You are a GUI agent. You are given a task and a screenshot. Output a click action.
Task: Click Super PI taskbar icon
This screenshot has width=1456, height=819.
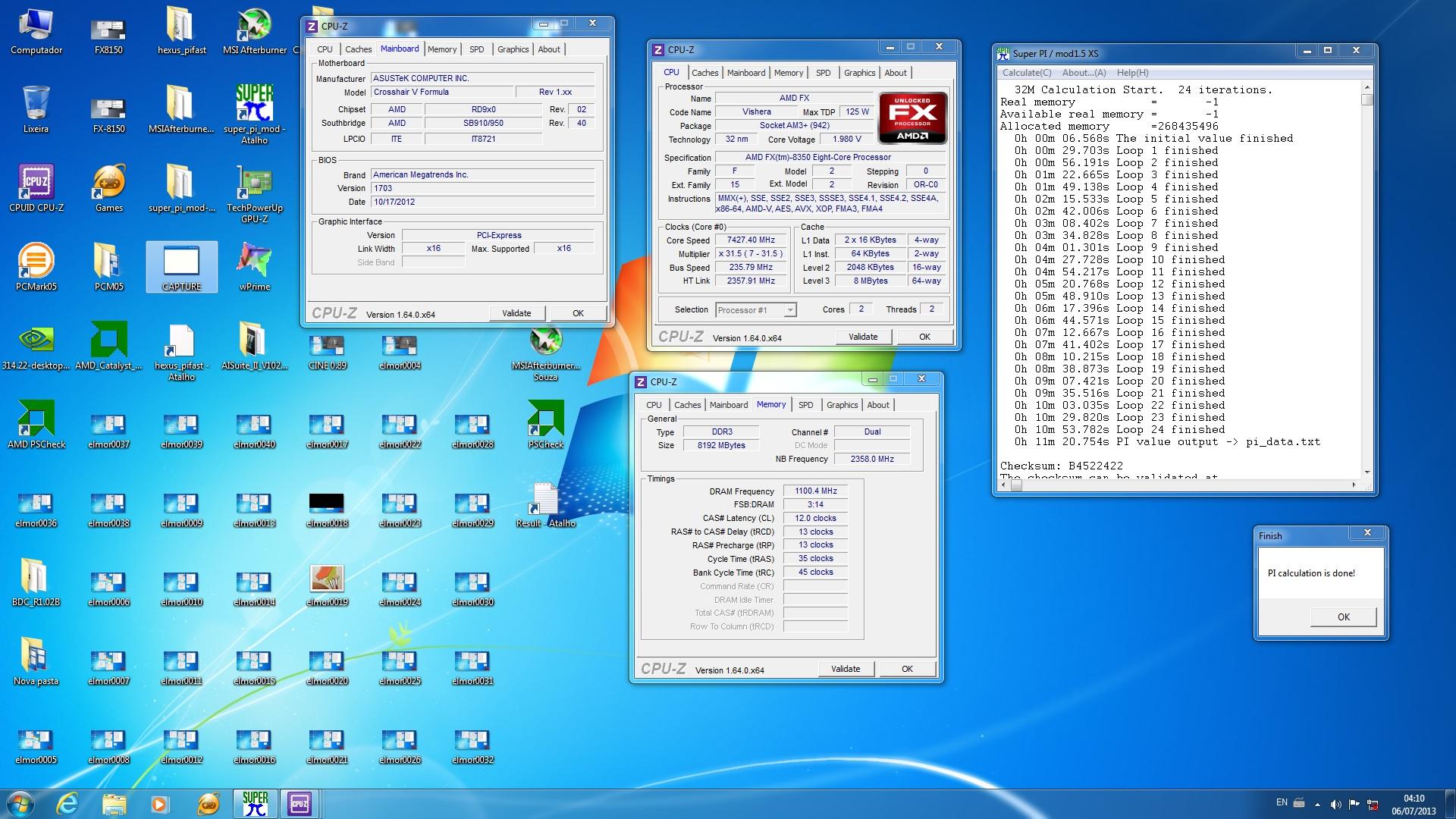255,803
